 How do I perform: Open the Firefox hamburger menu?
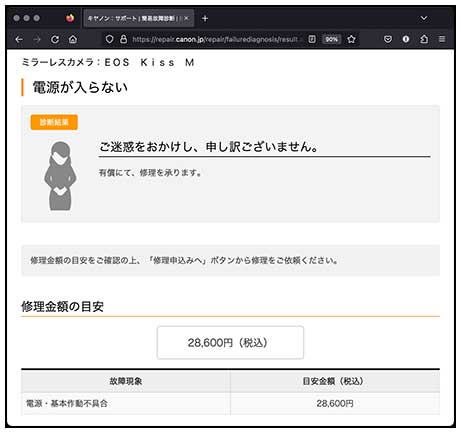click(x=442, y=39)
